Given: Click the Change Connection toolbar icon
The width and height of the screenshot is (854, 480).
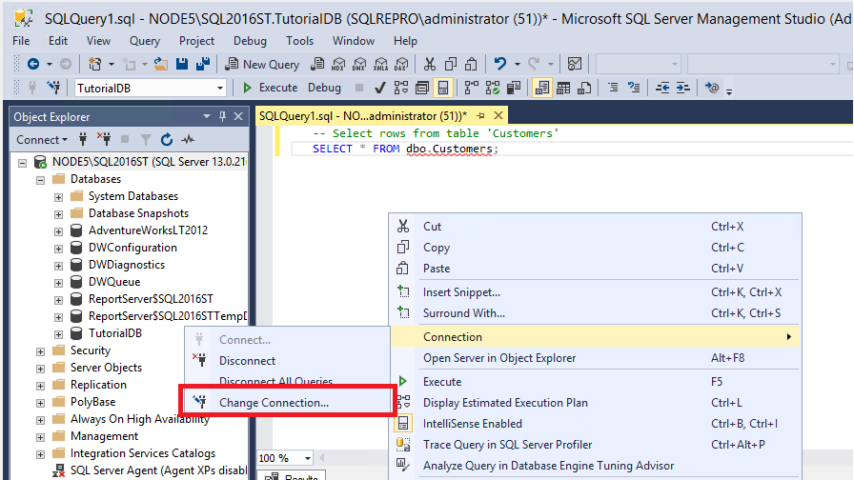Looking at the screenshot, I should pyautogui.click(x=53, y=88).
